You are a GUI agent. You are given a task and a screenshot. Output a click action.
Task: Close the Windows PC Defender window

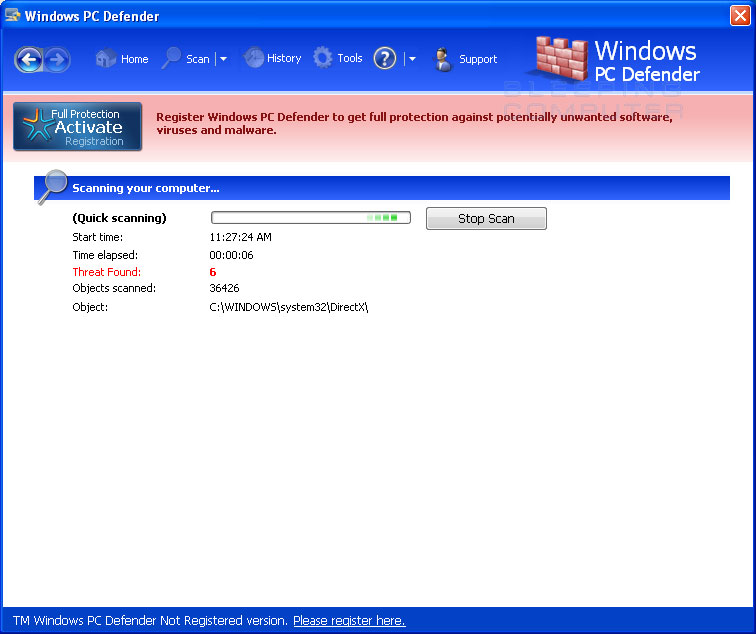point(740,15)
